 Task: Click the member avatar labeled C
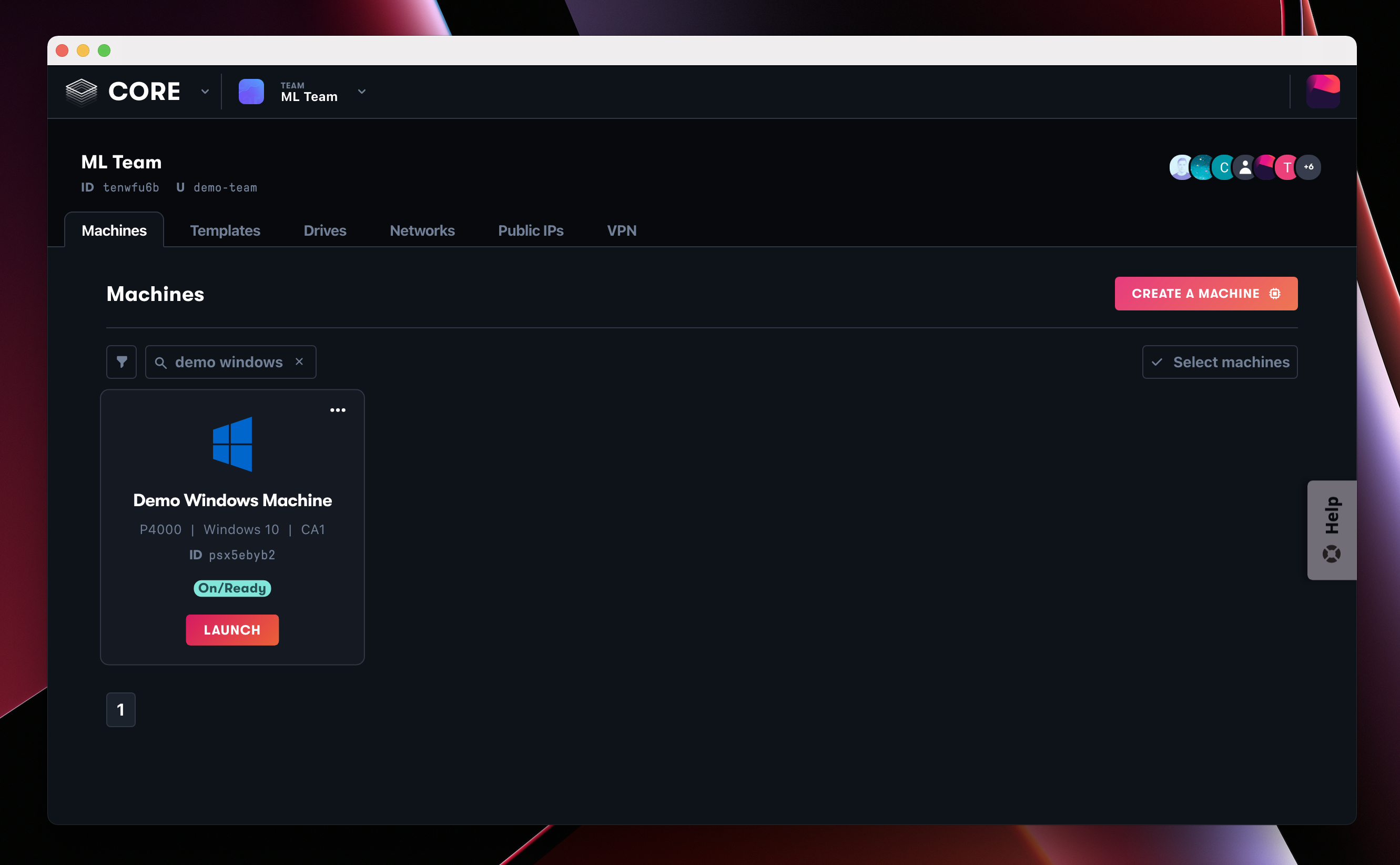click(1223, 167)
